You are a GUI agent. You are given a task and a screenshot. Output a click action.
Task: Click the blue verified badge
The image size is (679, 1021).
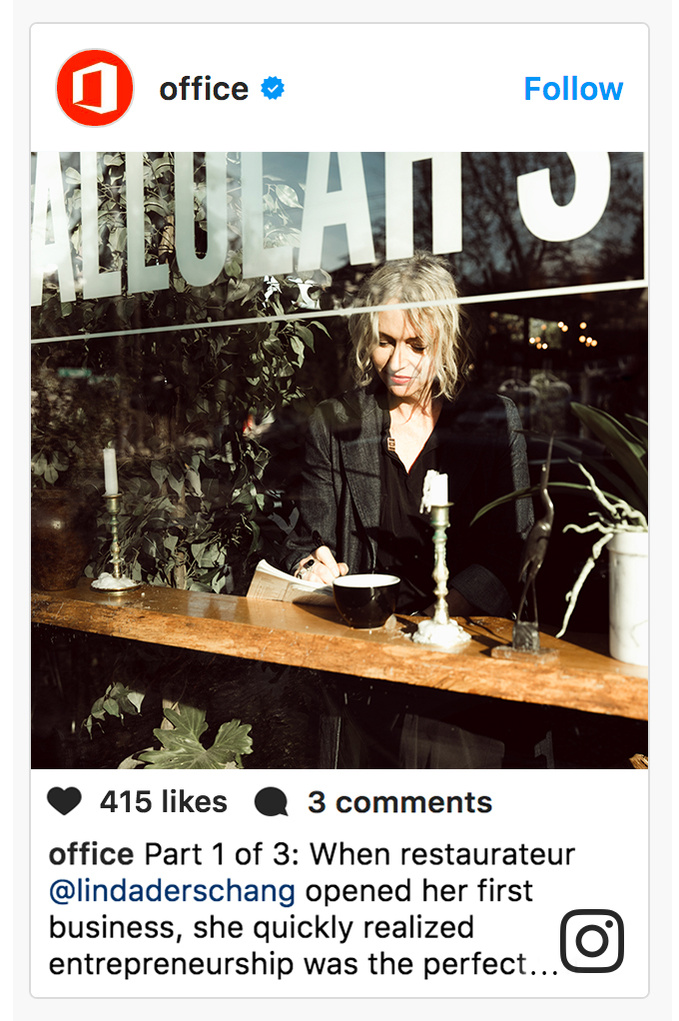coord(273,88)
